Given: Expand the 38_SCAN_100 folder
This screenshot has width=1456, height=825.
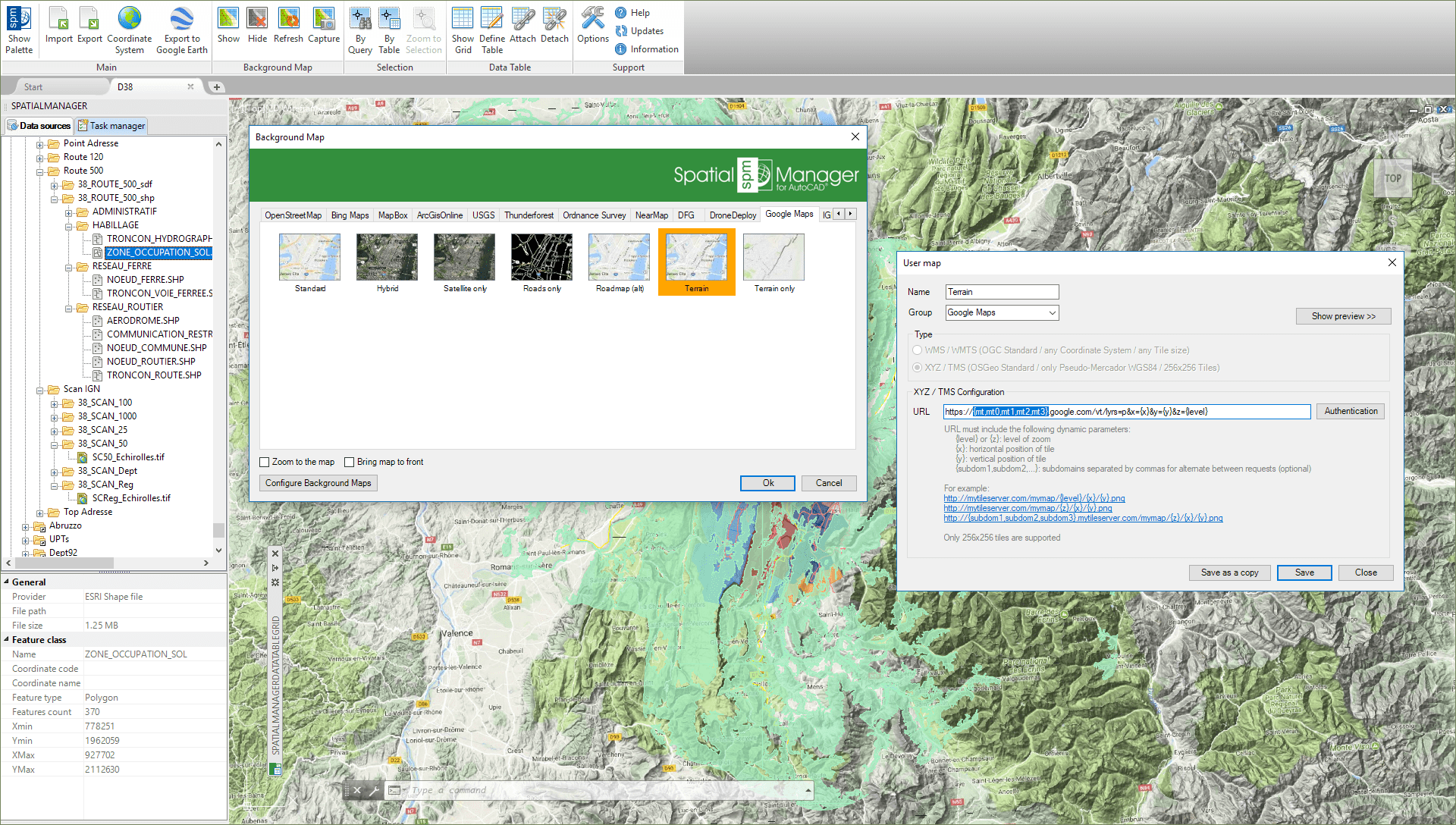Looking at the screenshot, I should pos(55,403).
